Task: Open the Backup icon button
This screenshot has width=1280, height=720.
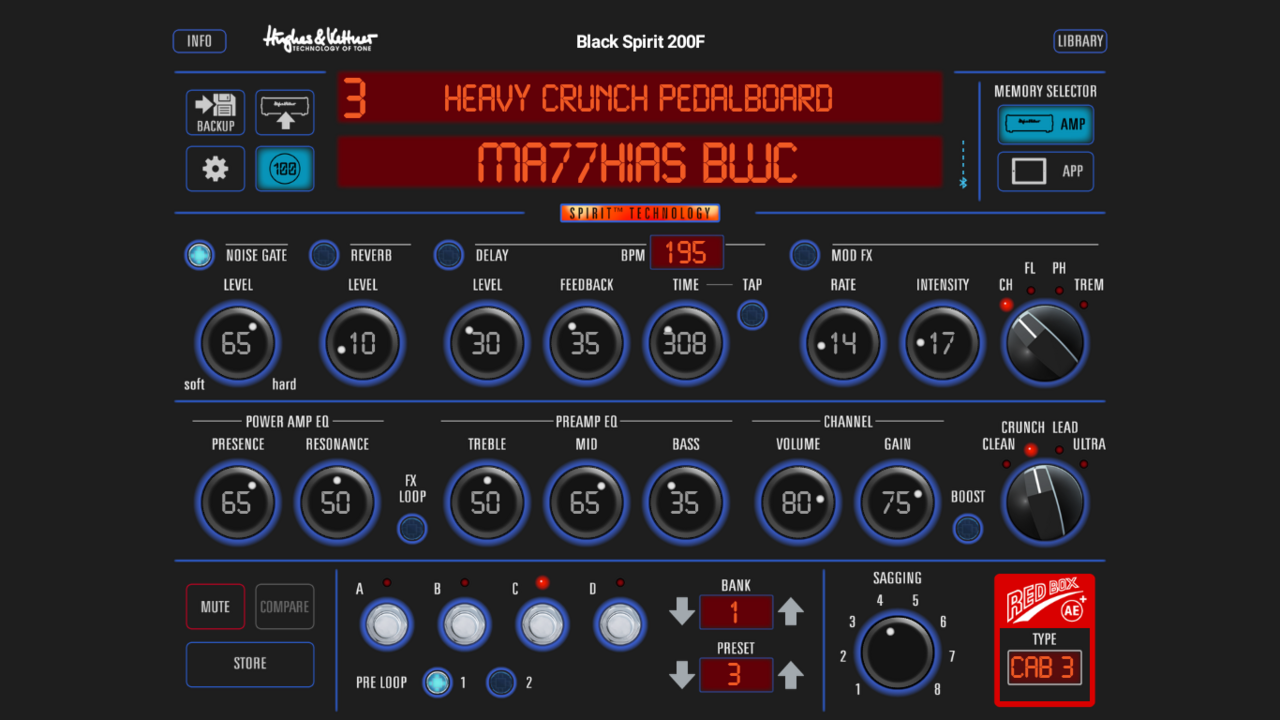Action: point(215,112)
